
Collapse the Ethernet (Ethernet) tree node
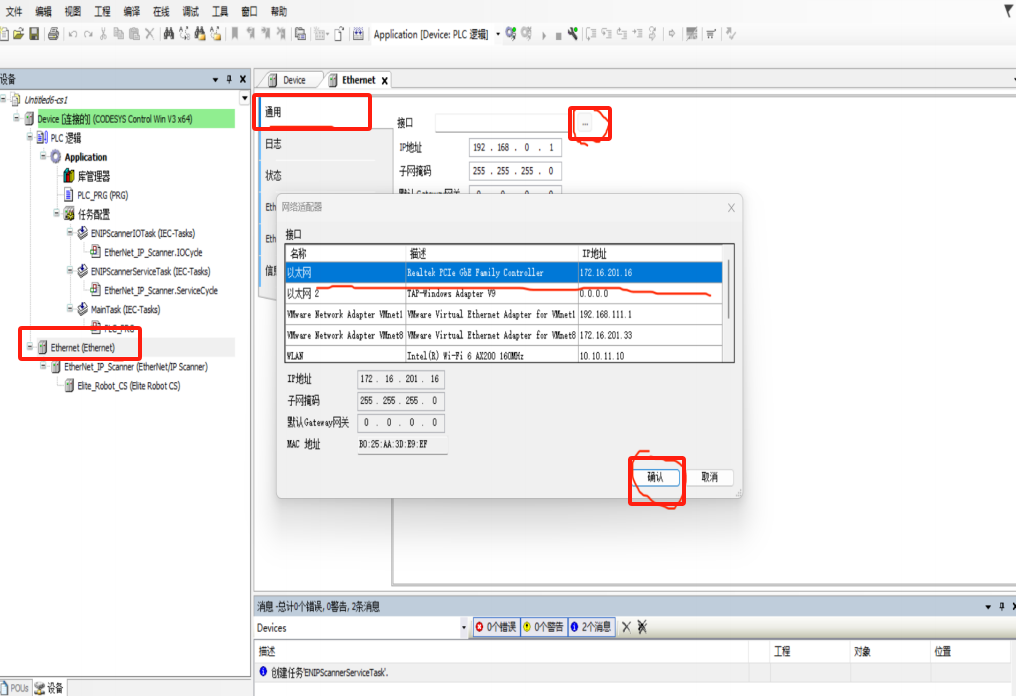tap(30, 348)
